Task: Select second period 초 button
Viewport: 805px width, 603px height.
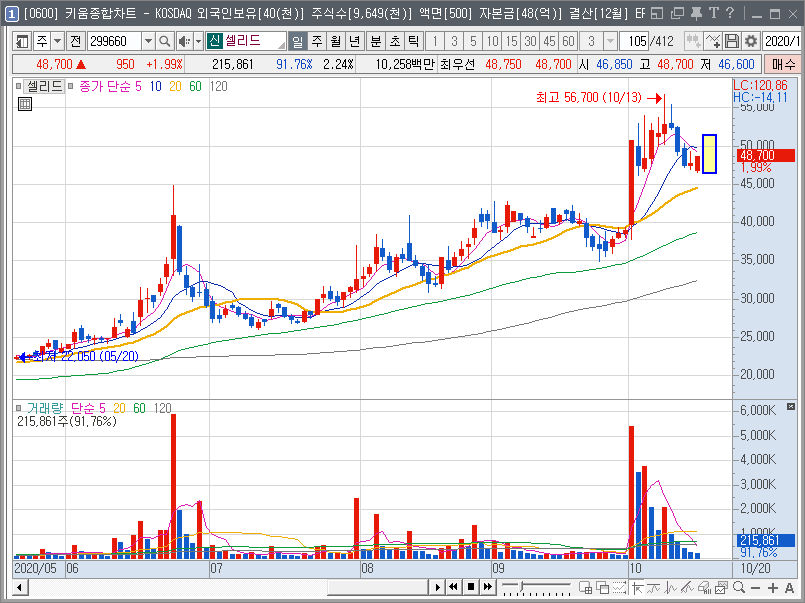Action: 394,41
